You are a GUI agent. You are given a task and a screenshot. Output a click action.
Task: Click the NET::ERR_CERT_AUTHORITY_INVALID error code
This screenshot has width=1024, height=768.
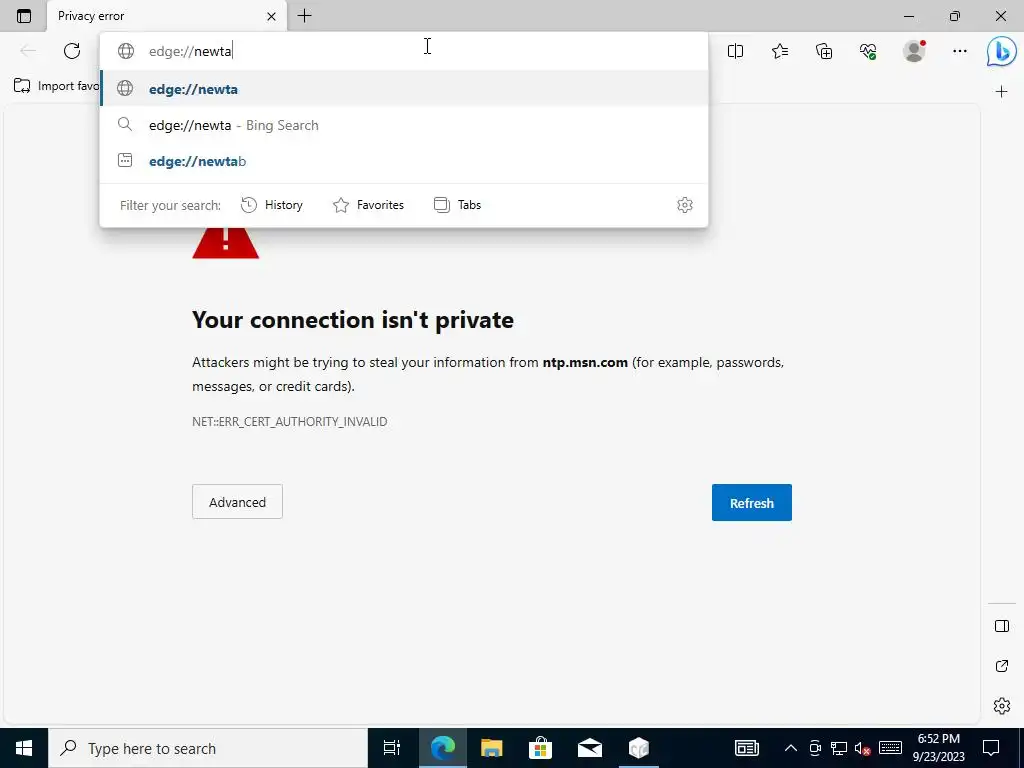click(x=289, y=421)
